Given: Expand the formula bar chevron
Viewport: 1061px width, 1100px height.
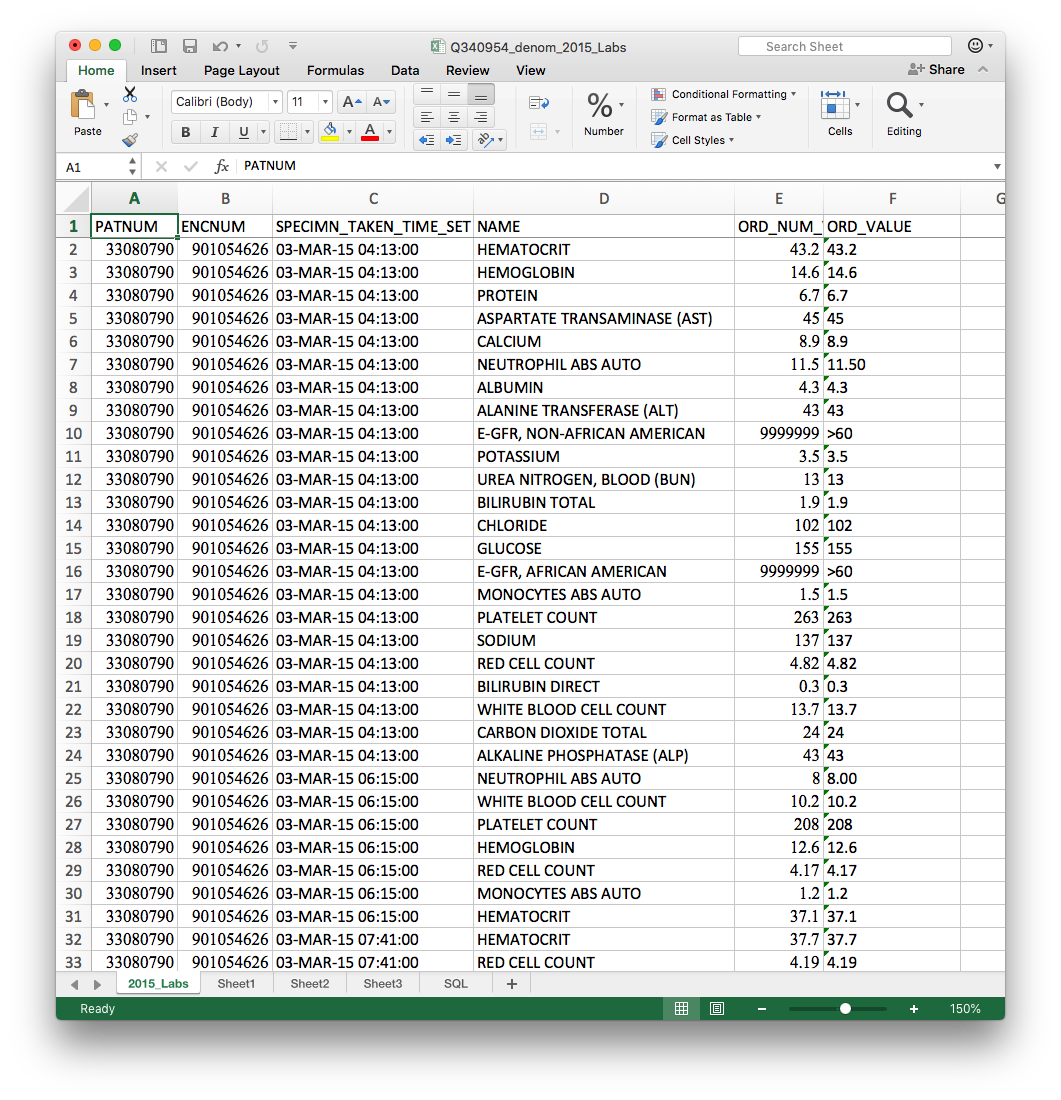Looking at the screenshot, I should click(996, 167).
